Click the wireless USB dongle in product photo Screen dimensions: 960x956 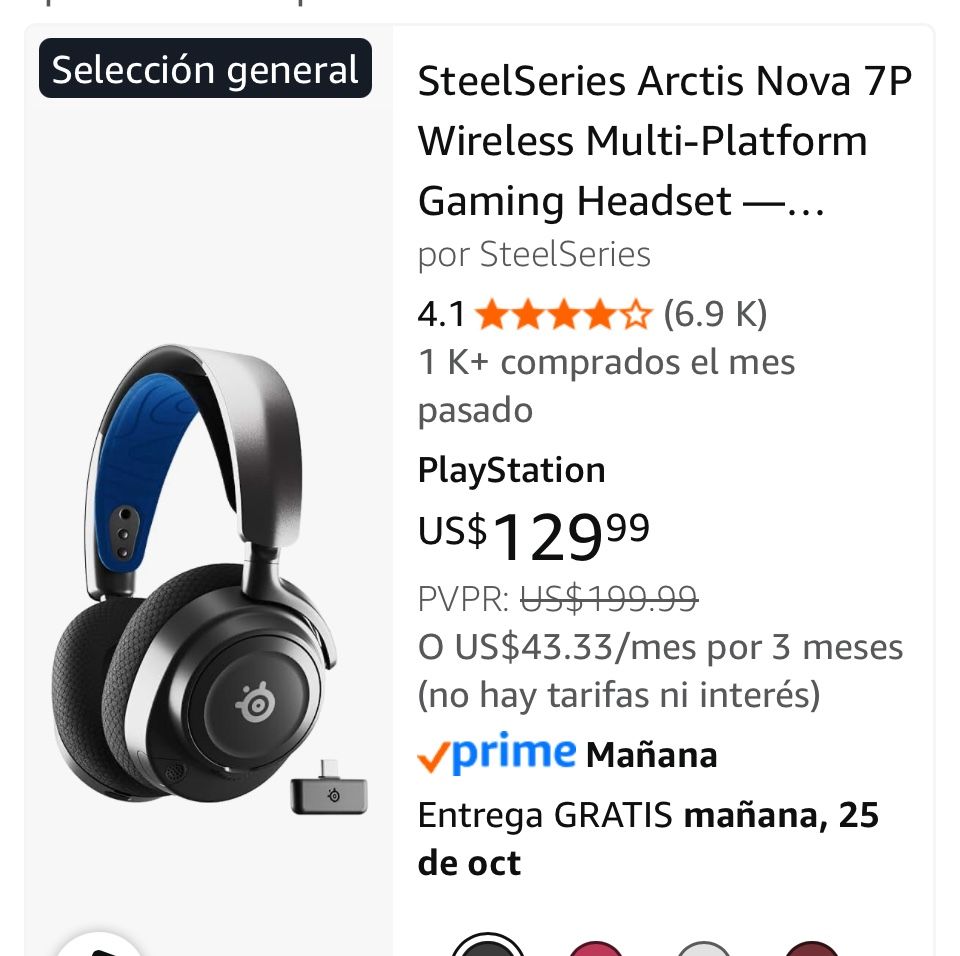click(x=330, y=795)
